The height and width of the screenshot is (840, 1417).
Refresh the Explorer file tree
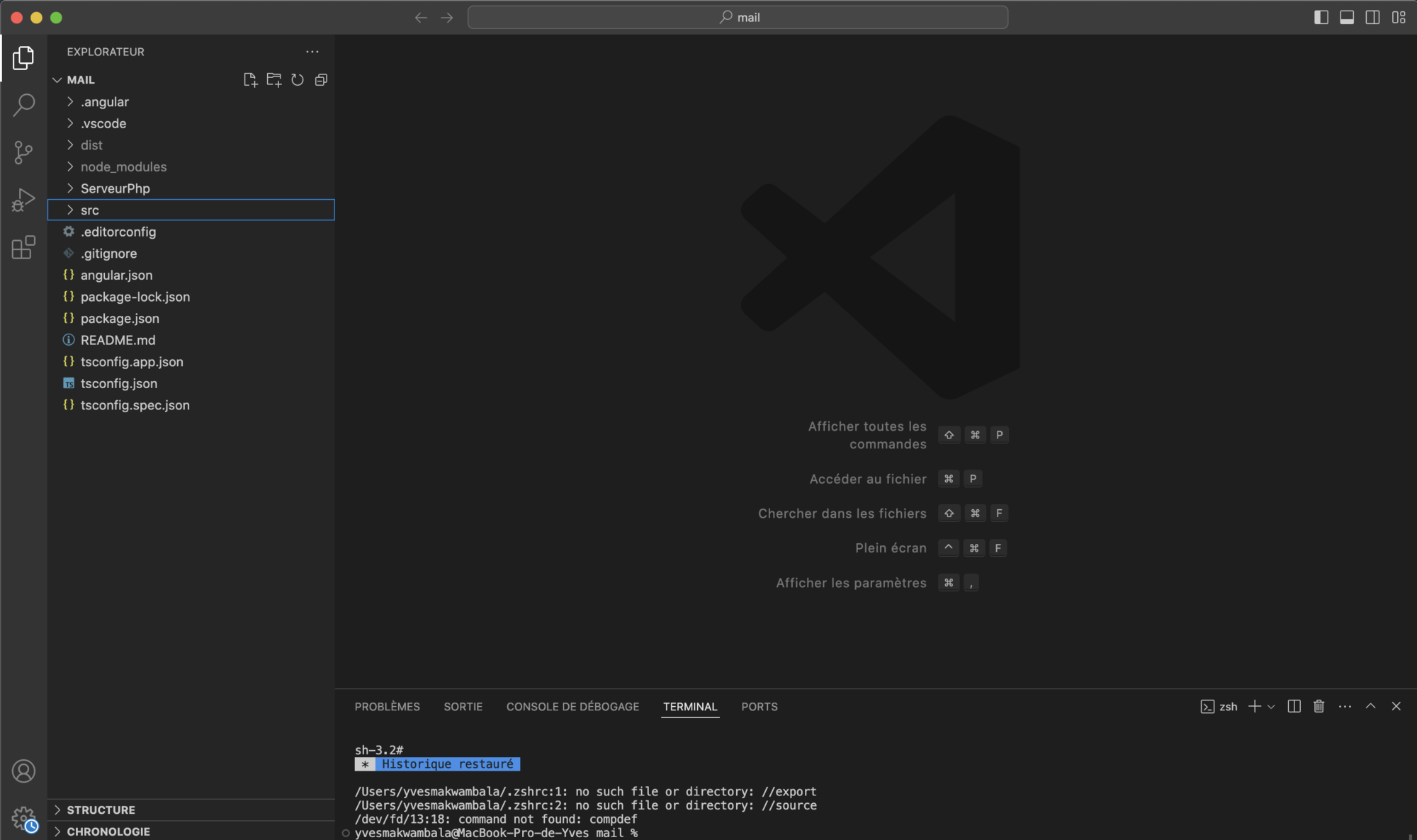(x=298, y=80)
